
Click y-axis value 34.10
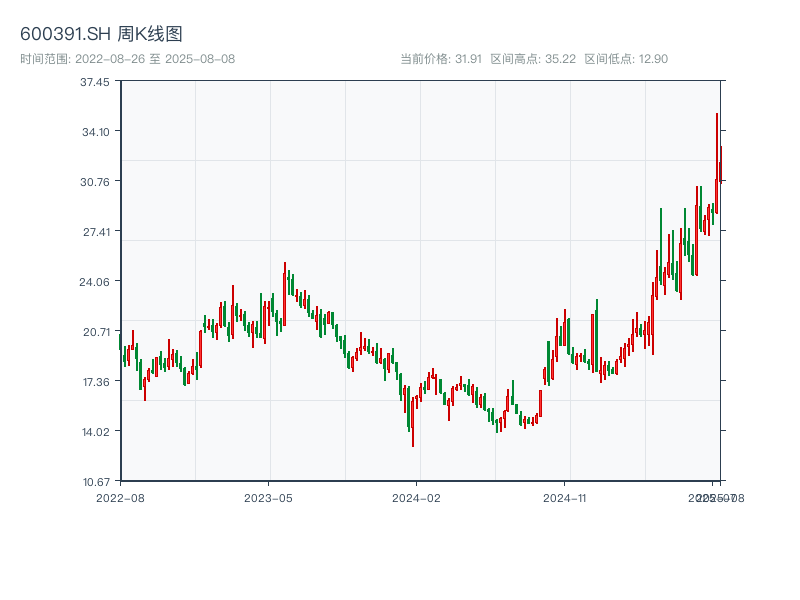tap(96, 132)
